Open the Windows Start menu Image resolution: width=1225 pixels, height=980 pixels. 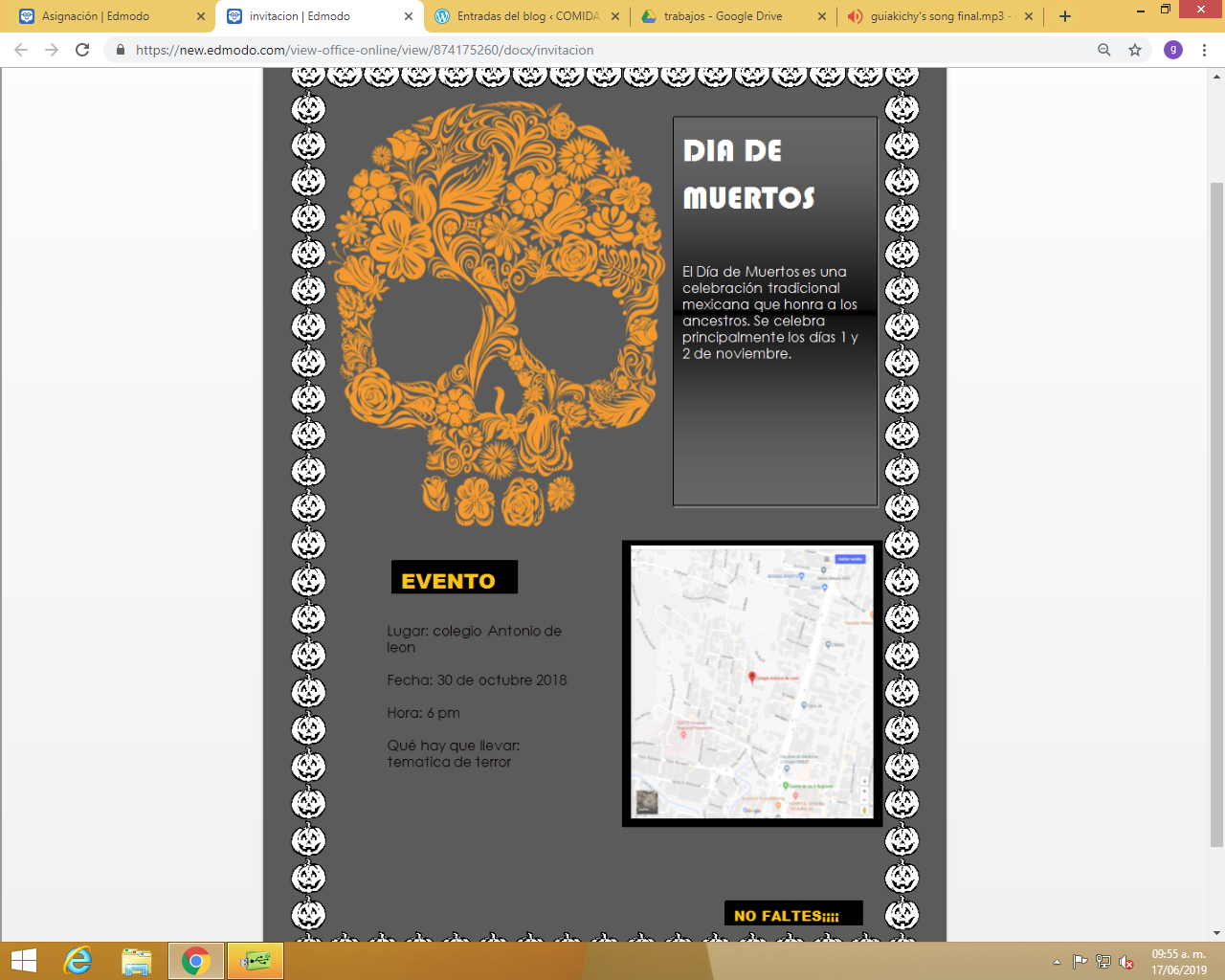[x=23, y=961]
